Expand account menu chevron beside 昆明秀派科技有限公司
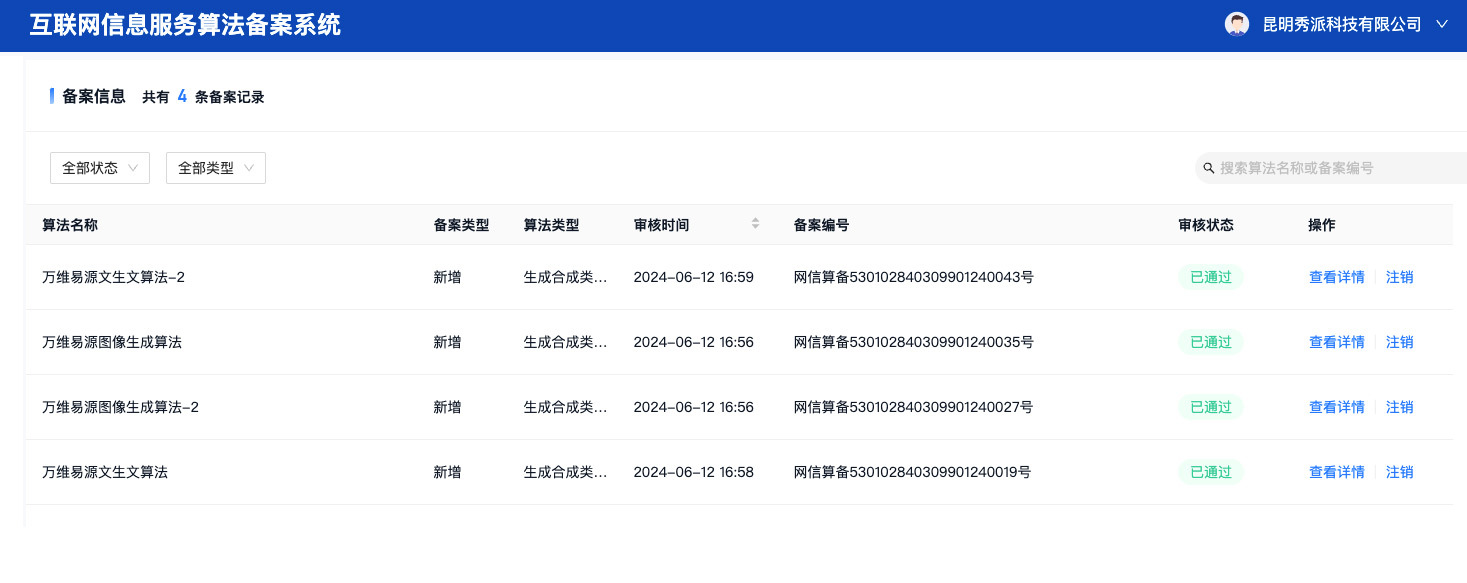 pyautogui.click(x=1442, y=25)
